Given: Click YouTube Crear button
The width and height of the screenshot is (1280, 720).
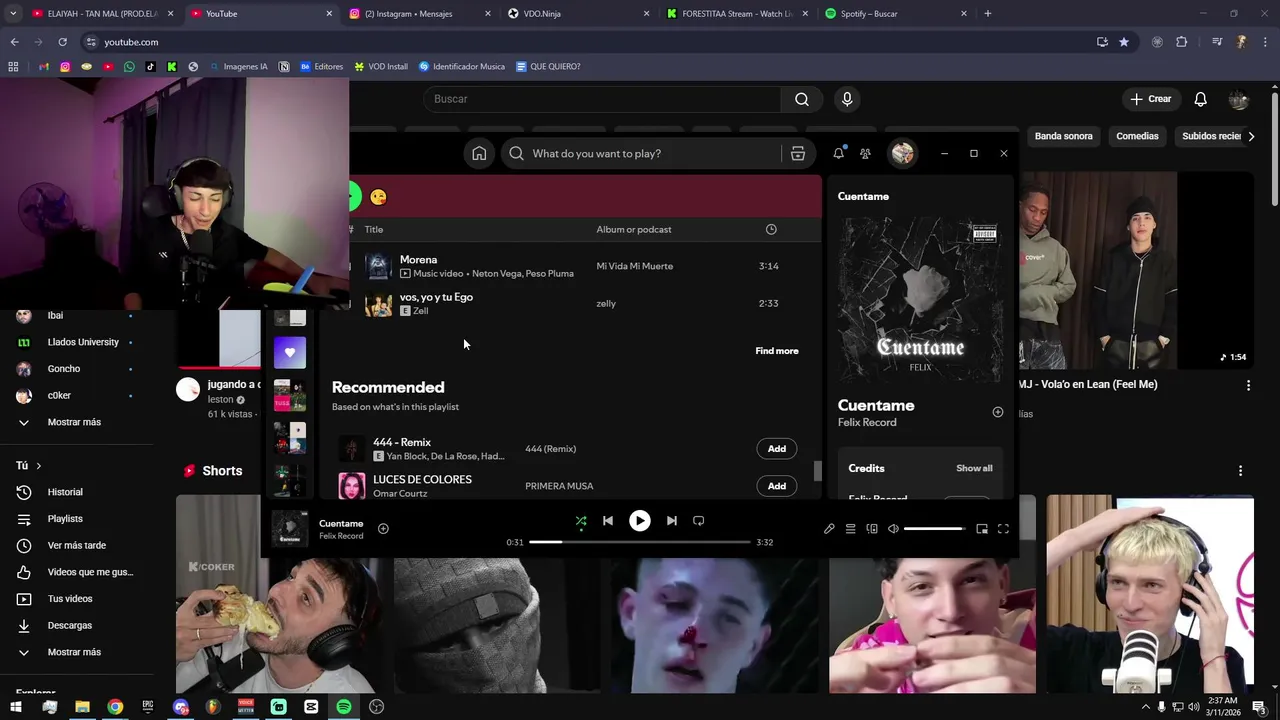Looking at the screenshot, I should coord(1151,99).
